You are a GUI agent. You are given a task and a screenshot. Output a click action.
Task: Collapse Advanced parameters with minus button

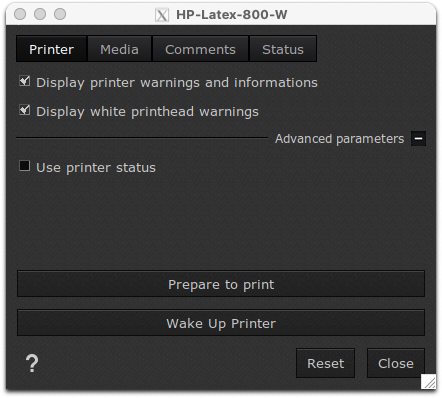pos(419,139)
